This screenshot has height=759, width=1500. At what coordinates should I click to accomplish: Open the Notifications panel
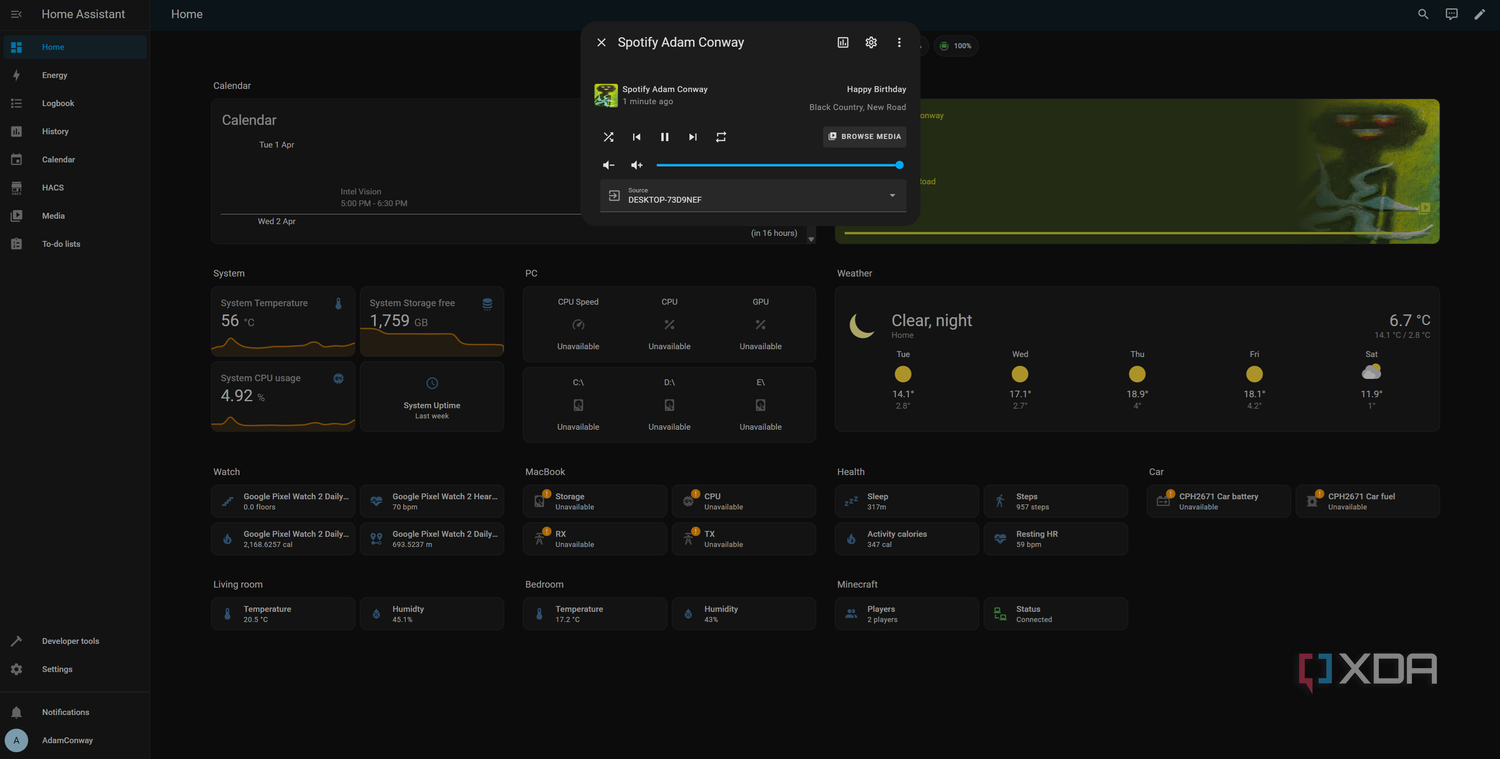(x=75, y=712)
